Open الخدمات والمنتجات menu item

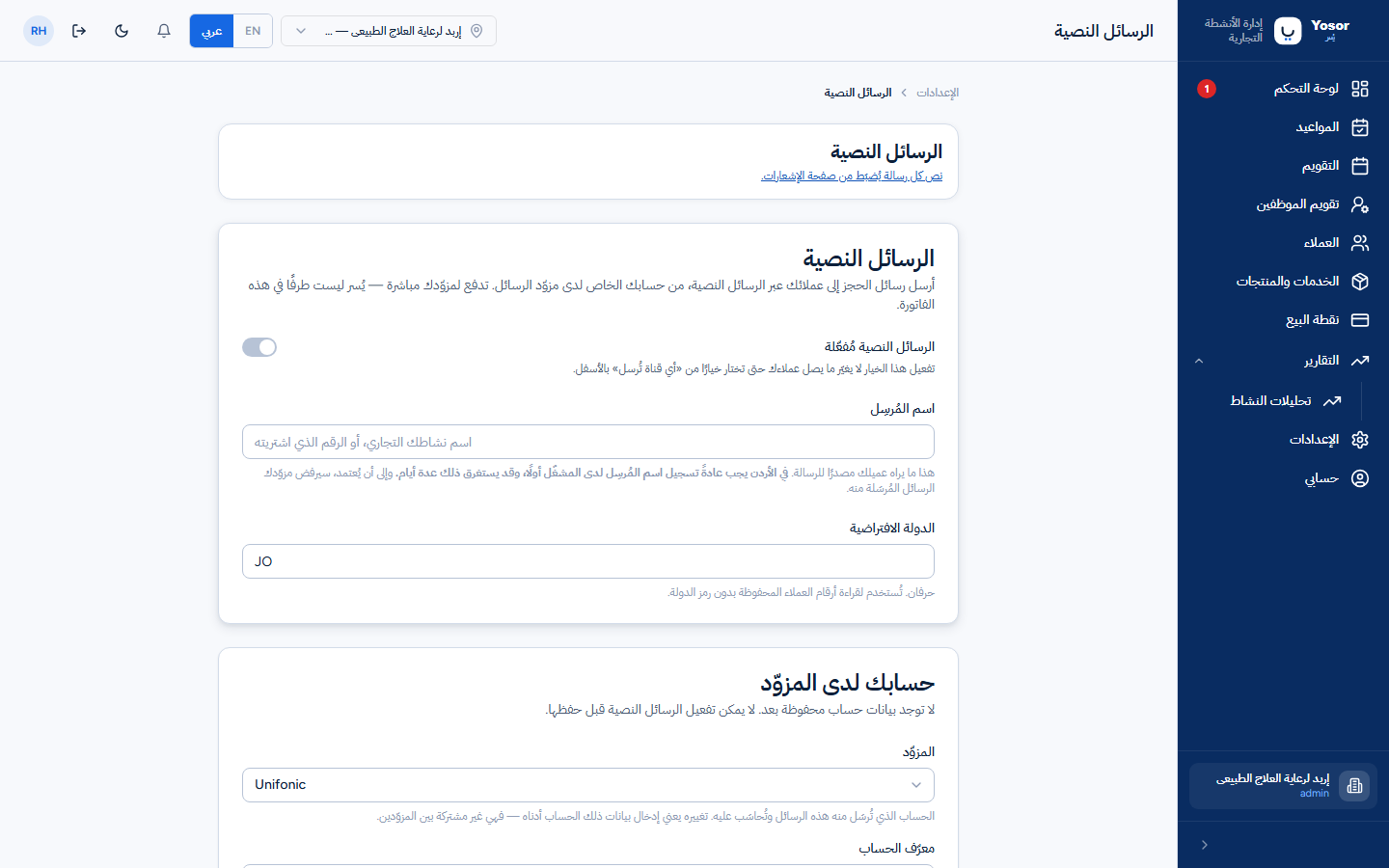tap(1283, 282)
